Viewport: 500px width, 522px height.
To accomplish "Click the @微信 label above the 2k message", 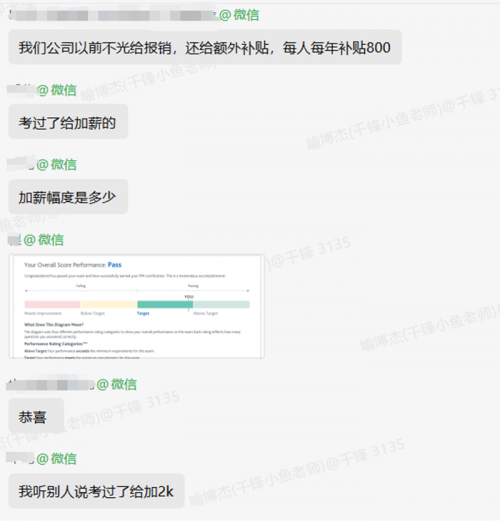I will pyautogui.click(x=57, y=459).
